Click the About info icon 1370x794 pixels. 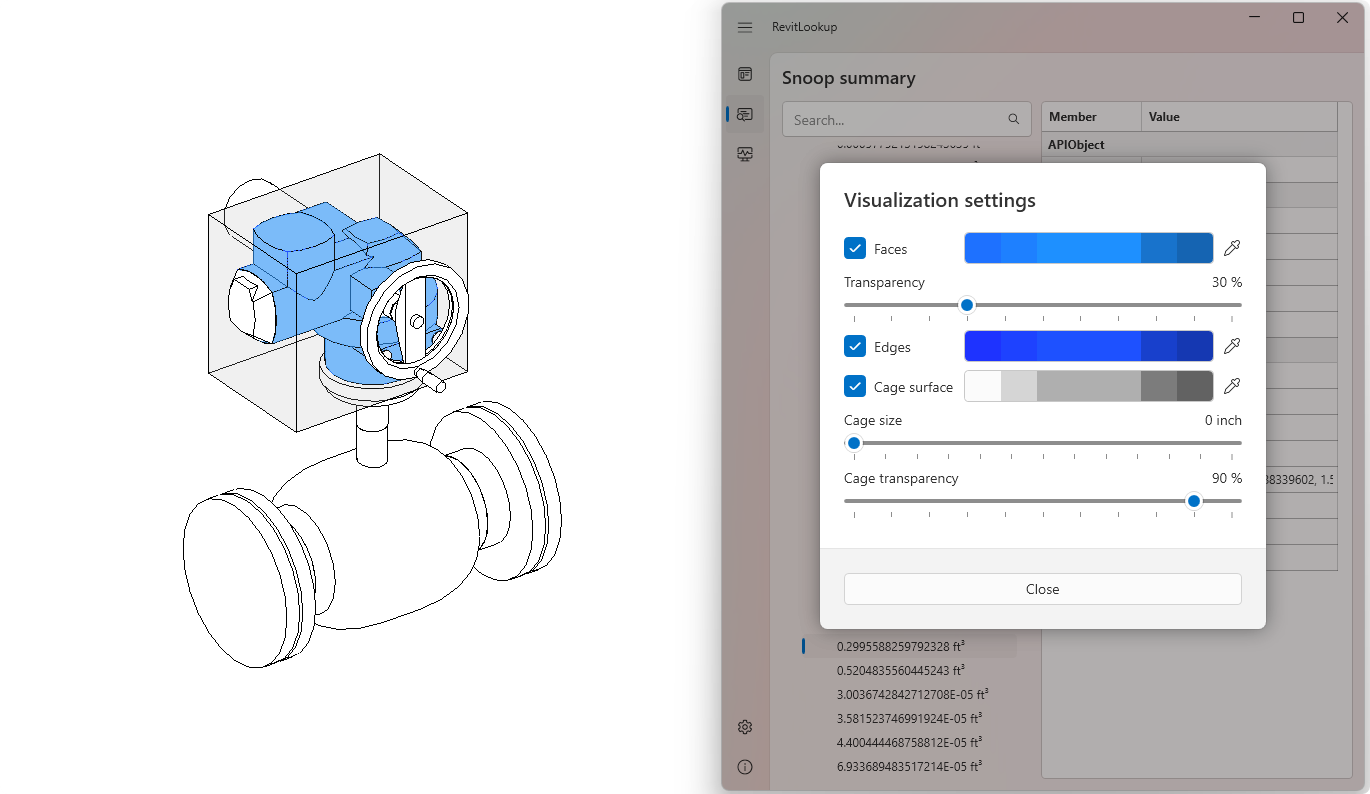coord(745,767)
